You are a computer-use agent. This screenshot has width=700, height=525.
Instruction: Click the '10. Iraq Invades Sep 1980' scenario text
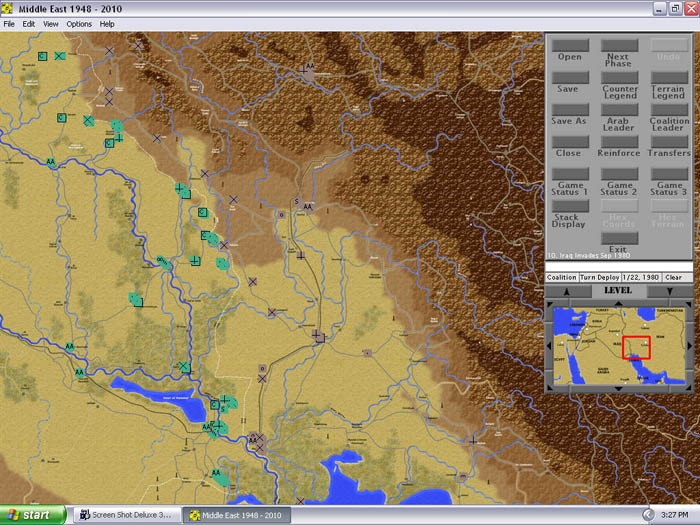(588, 255)
